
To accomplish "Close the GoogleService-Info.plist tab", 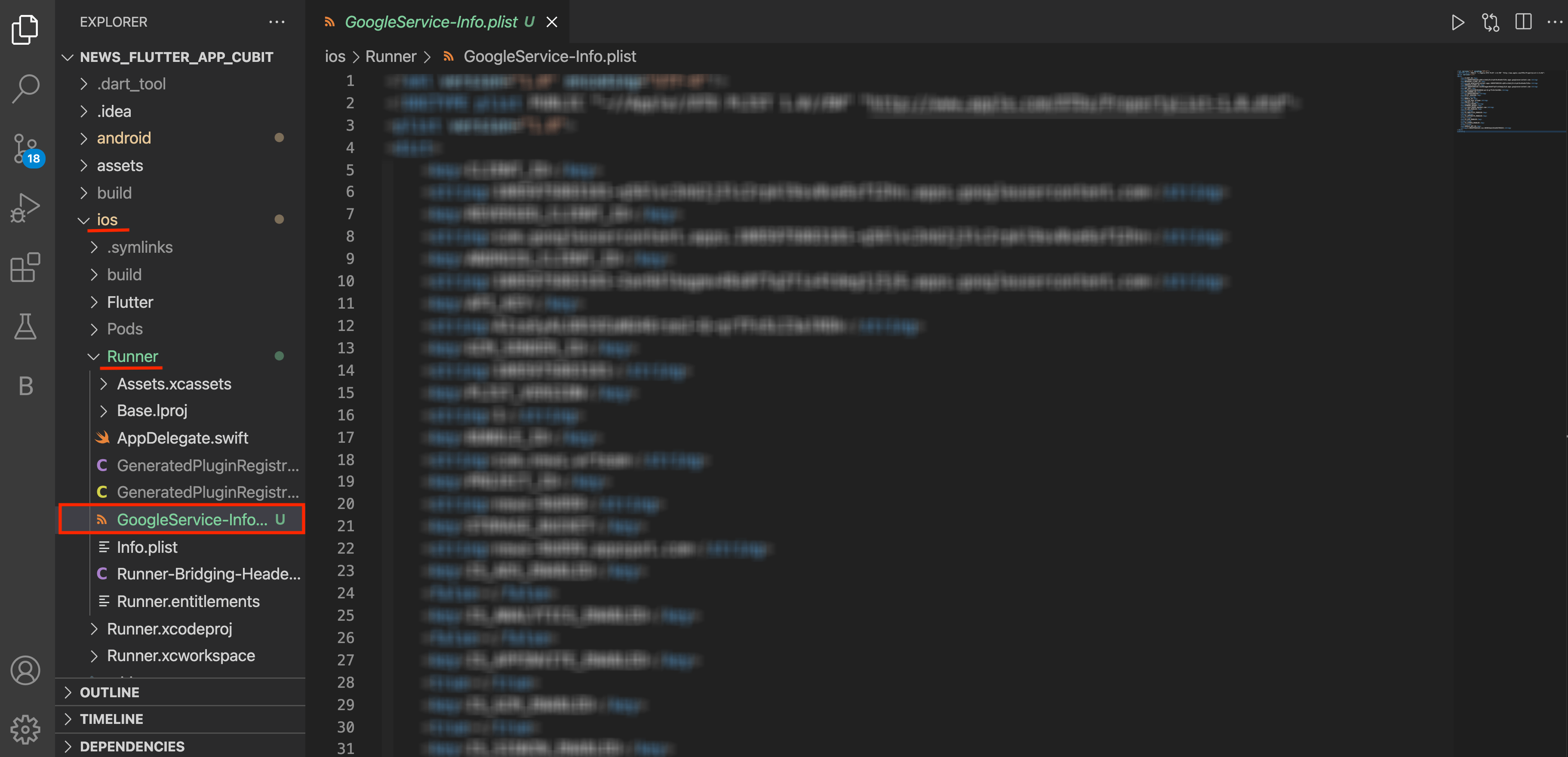I will click(551, 22).
